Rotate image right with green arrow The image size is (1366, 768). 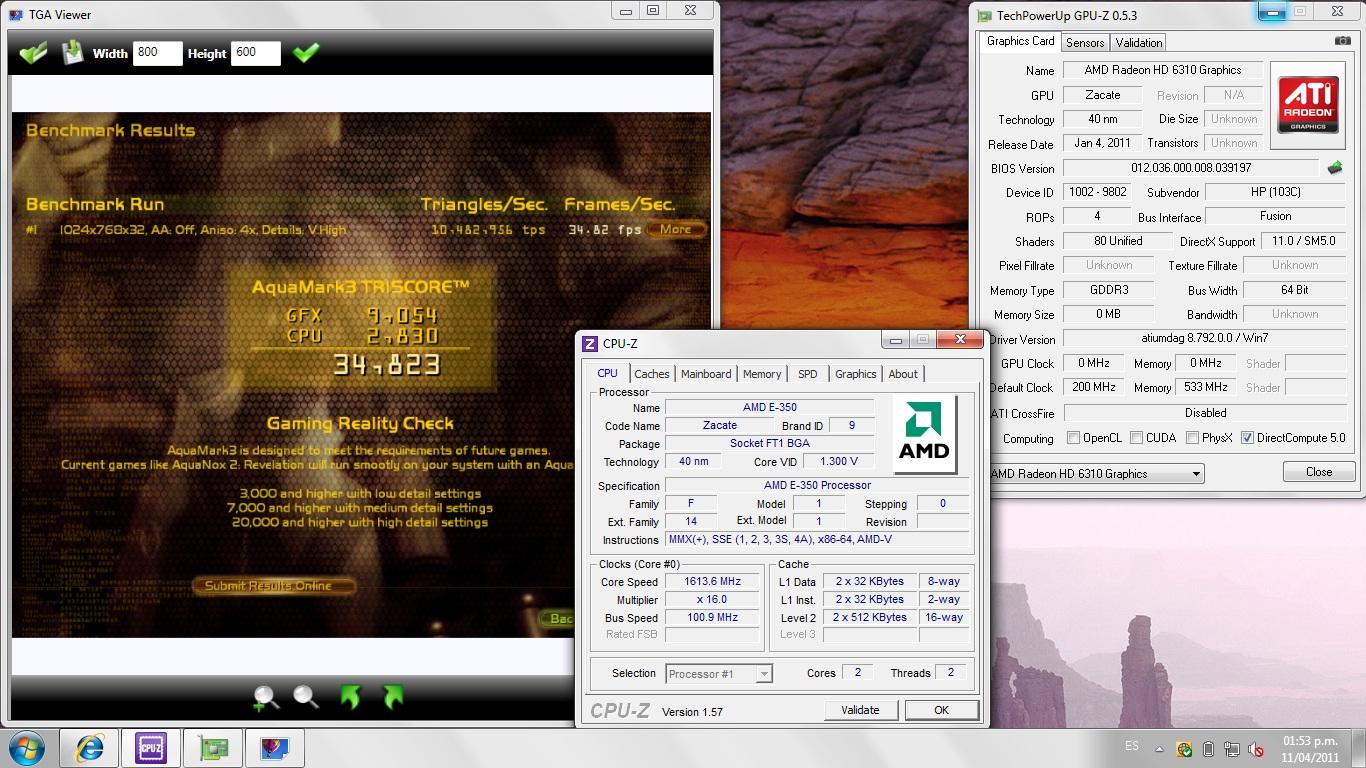[393, 697]
